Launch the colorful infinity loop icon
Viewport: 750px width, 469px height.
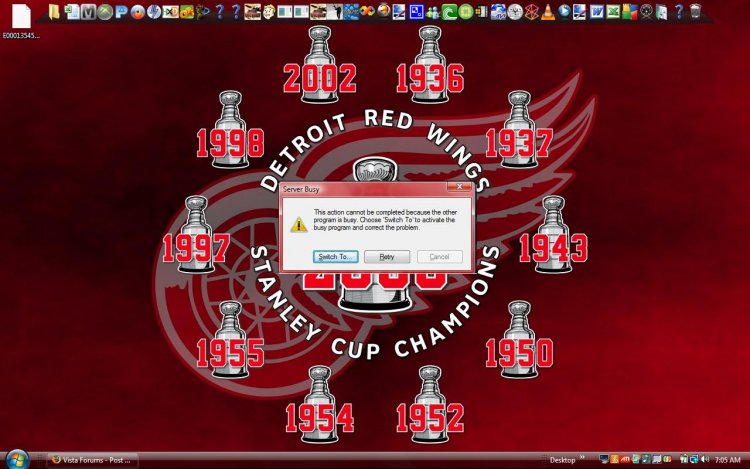point(368,11)
